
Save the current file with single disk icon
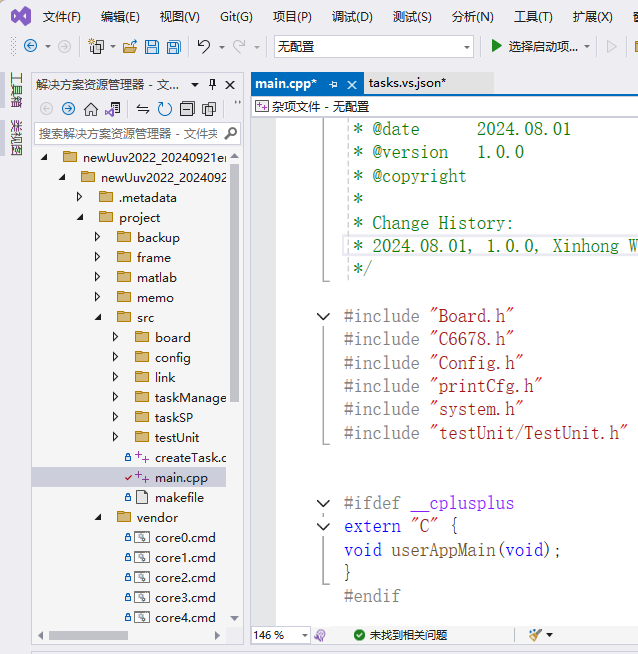152,47
